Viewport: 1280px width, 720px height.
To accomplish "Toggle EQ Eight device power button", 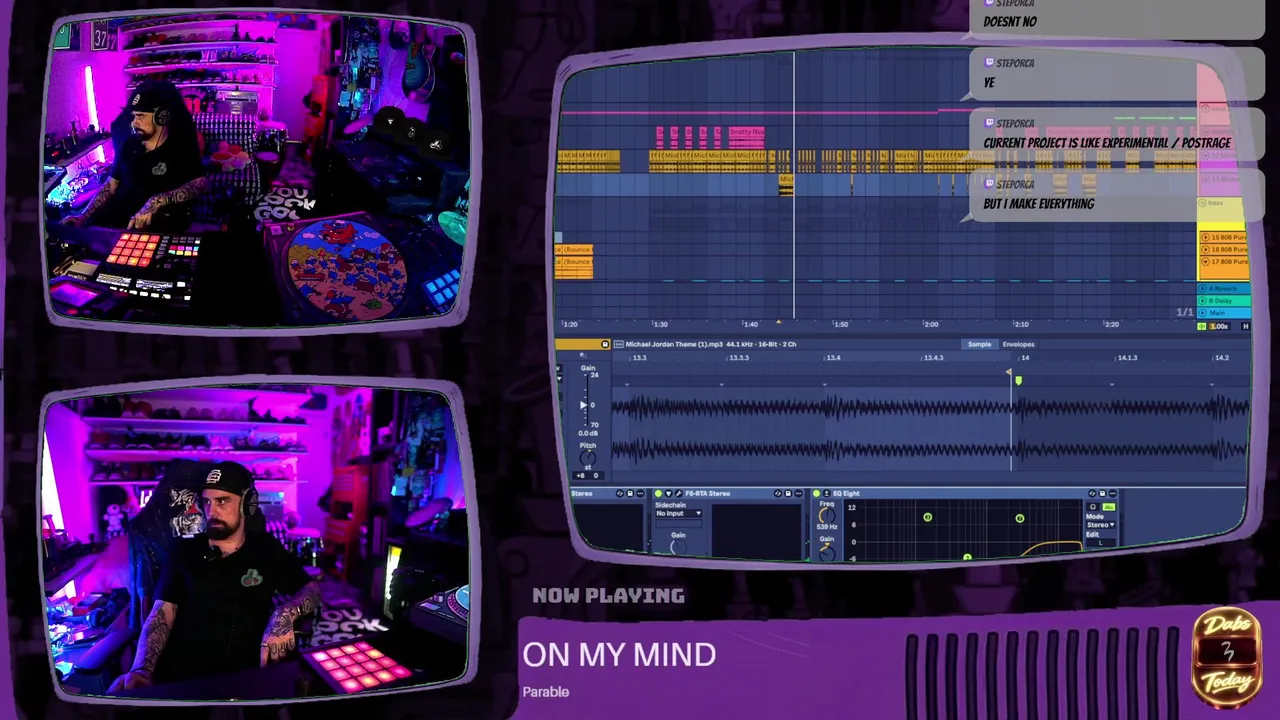I will point(816,493).
